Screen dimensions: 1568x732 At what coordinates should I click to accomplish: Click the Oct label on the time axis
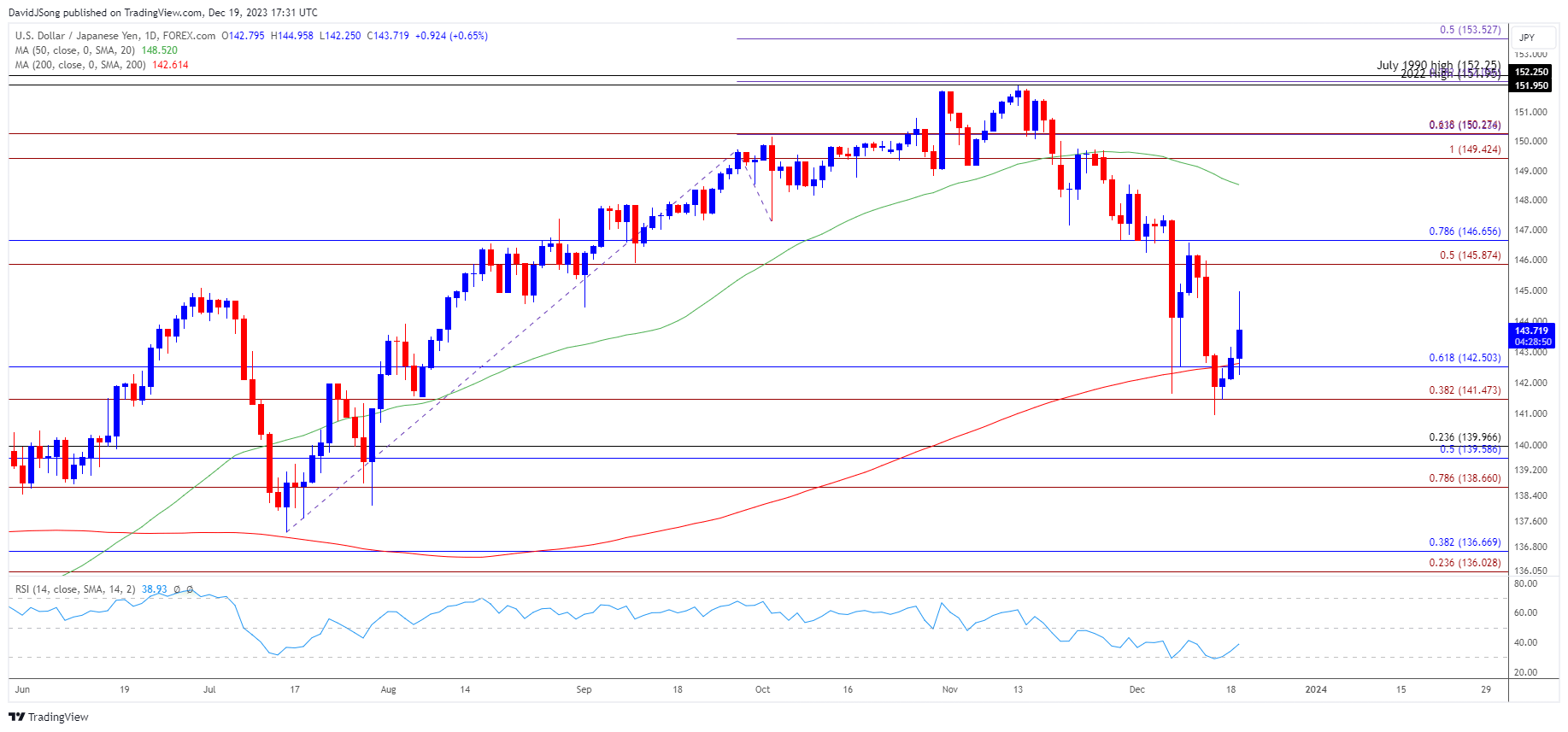tap(762, 689)
